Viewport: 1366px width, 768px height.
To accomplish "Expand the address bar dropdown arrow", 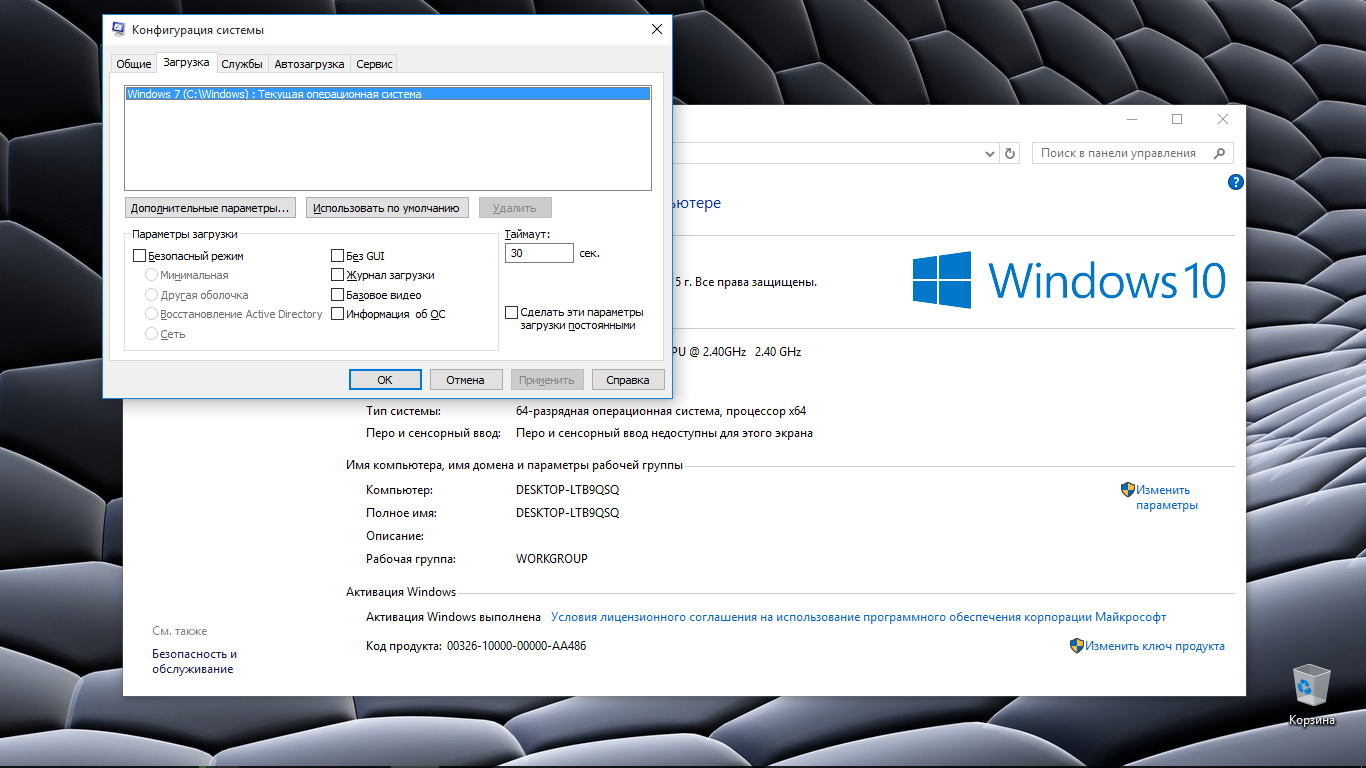I will click(990, 153).
